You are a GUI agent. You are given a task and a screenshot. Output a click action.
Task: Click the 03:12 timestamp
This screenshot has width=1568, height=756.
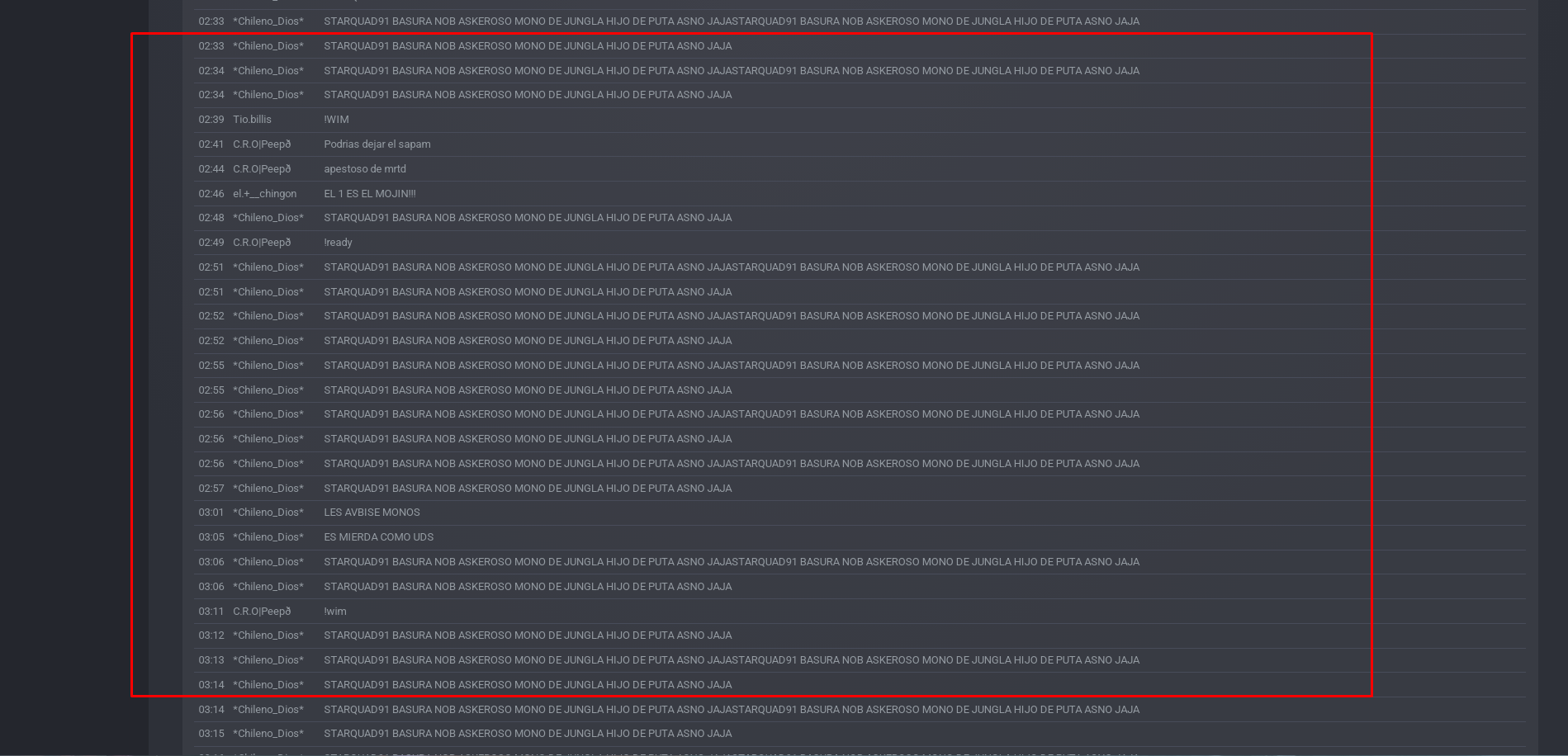pyautogui.click(x=211, y=636)
